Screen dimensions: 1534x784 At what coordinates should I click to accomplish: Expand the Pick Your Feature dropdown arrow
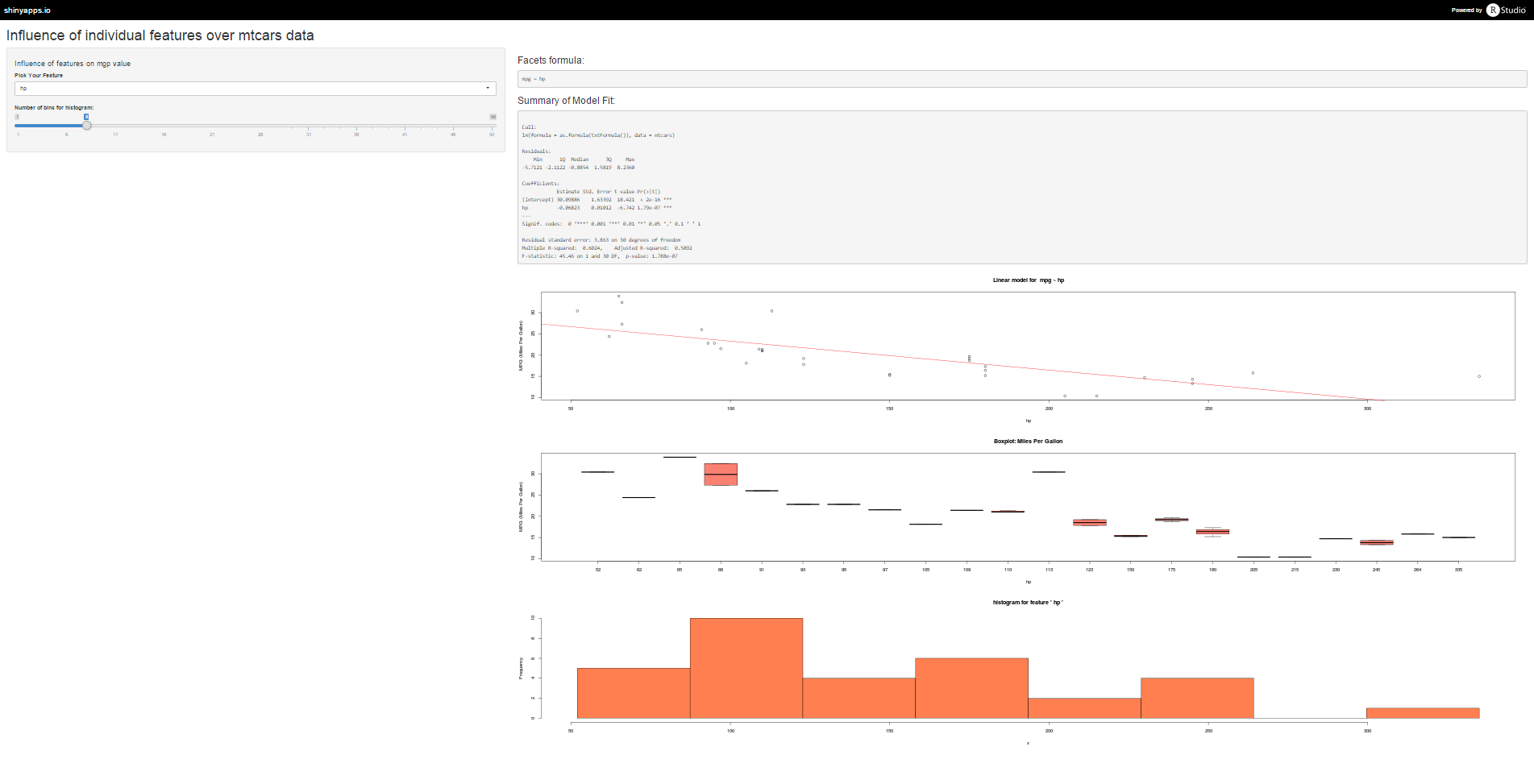pyautogui.click(x=487, y=88)
